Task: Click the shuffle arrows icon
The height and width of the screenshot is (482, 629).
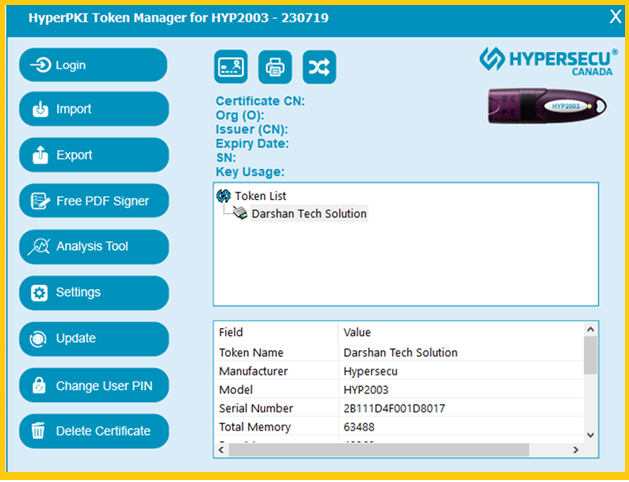Action: click(319, 67)
